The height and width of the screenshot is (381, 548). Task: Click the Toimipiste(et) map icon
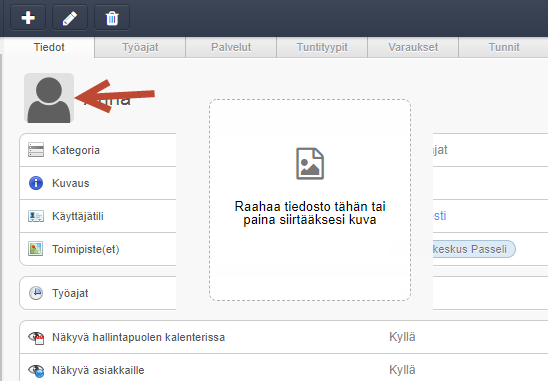click(x=36, y=249)
